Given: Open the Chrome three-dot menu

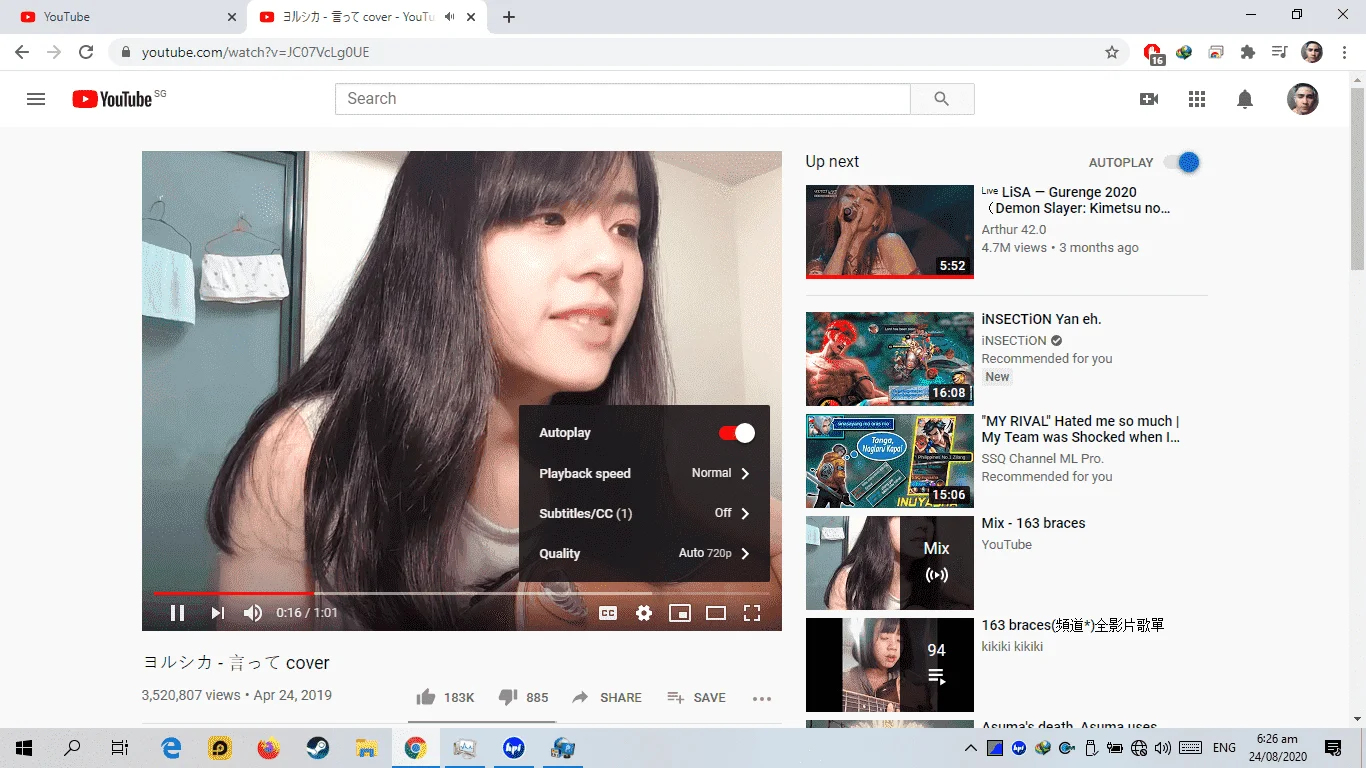Looking at the screenshot, I should pyautogui.click(x=1343, y=52).
